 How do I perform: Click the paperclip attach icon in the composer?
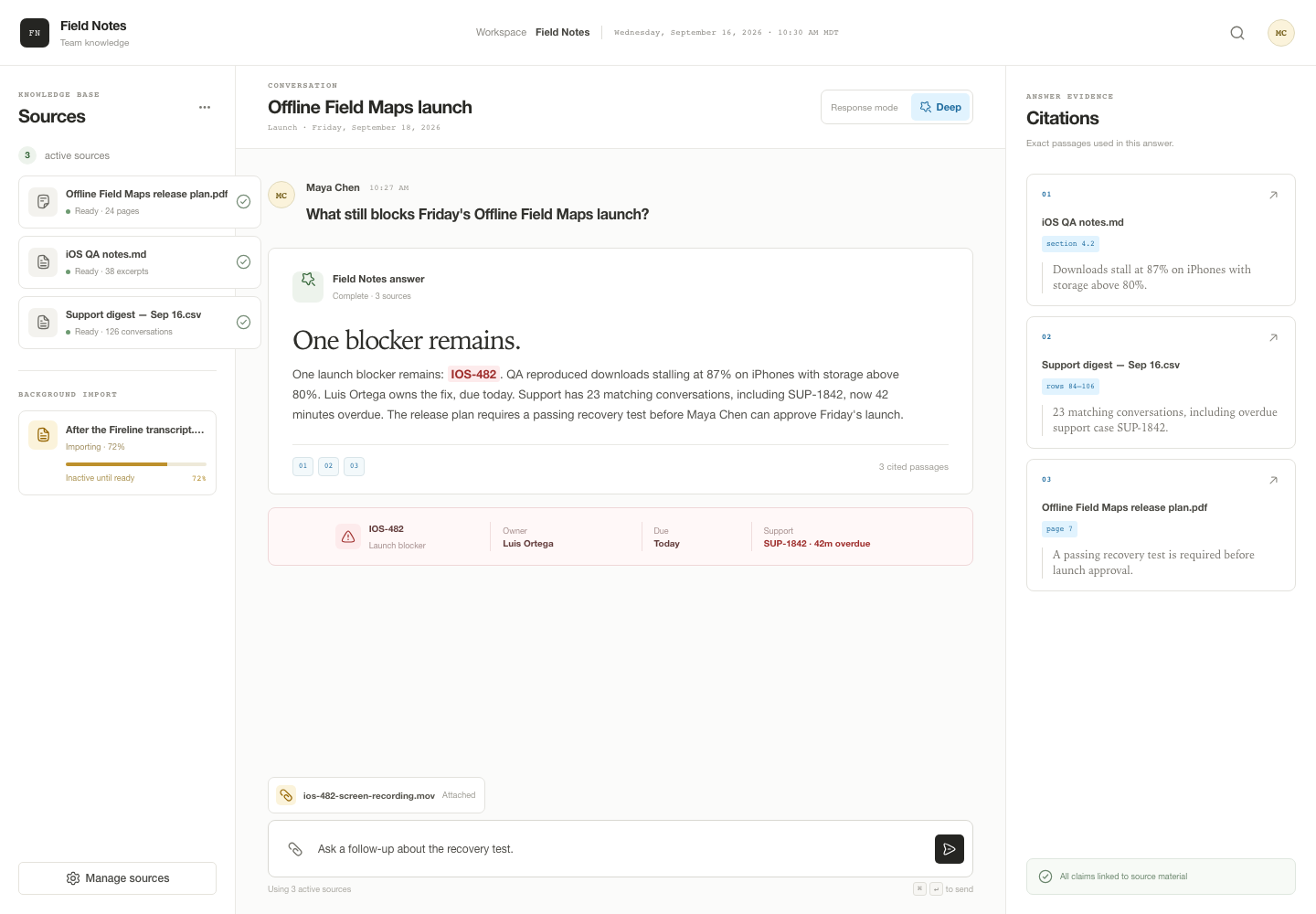coord(295,849)
